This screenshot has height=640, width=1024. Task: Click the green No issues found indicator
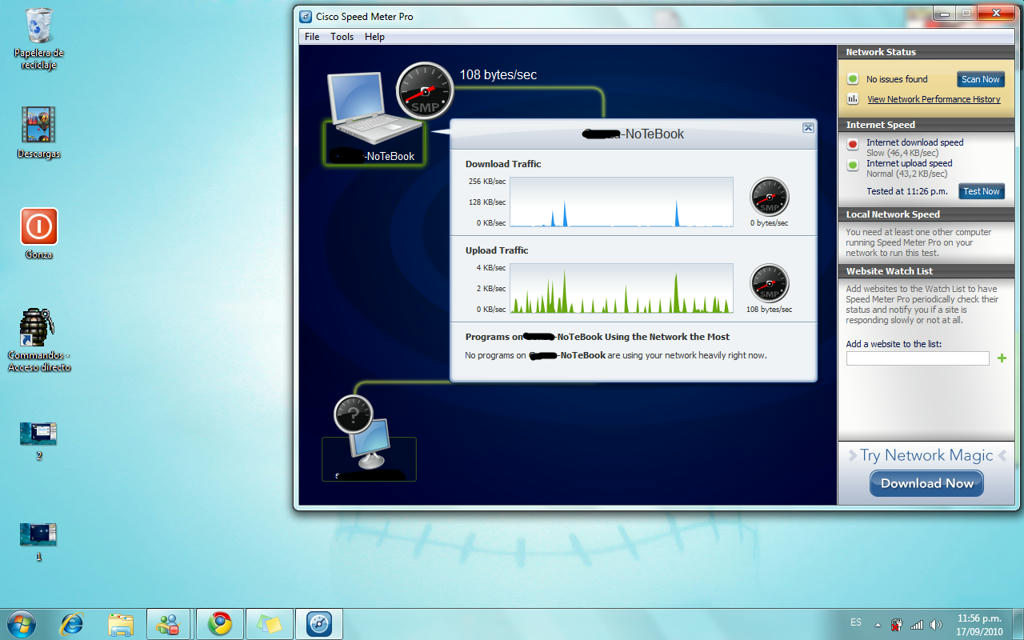(x=852, y=79)
